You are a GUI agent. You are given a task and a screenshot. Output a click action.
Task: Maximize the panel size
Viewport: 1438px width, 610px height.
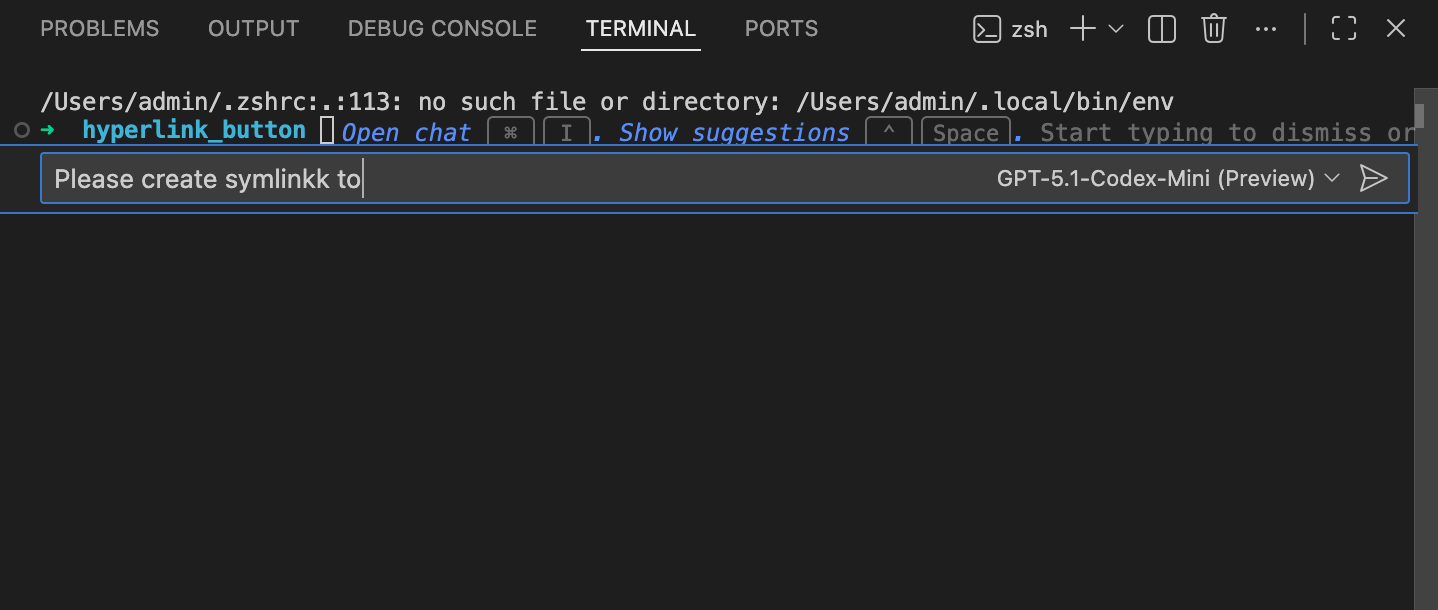click(x=1344, y=29)
